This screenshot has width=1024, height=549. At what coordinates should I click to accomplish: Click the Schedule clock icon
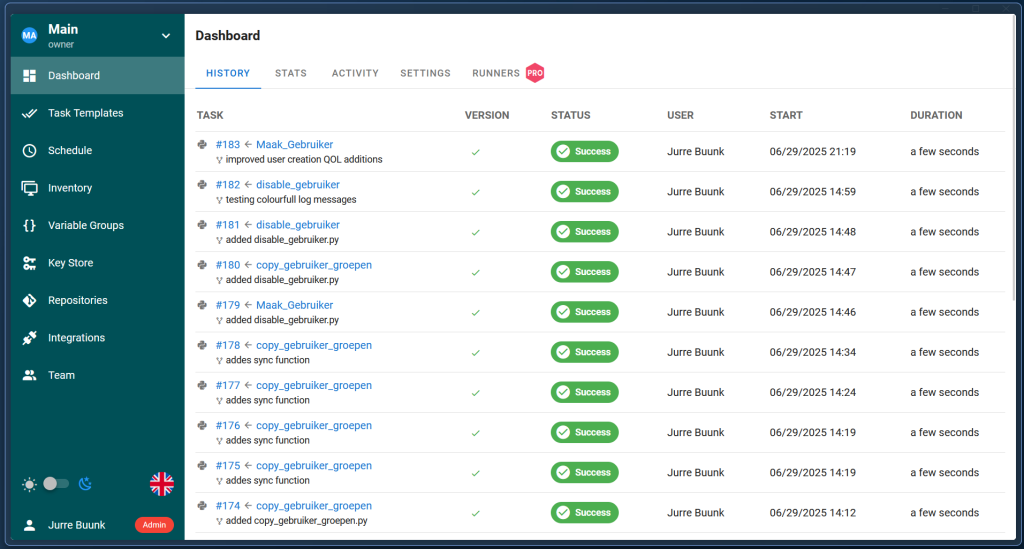29,151
